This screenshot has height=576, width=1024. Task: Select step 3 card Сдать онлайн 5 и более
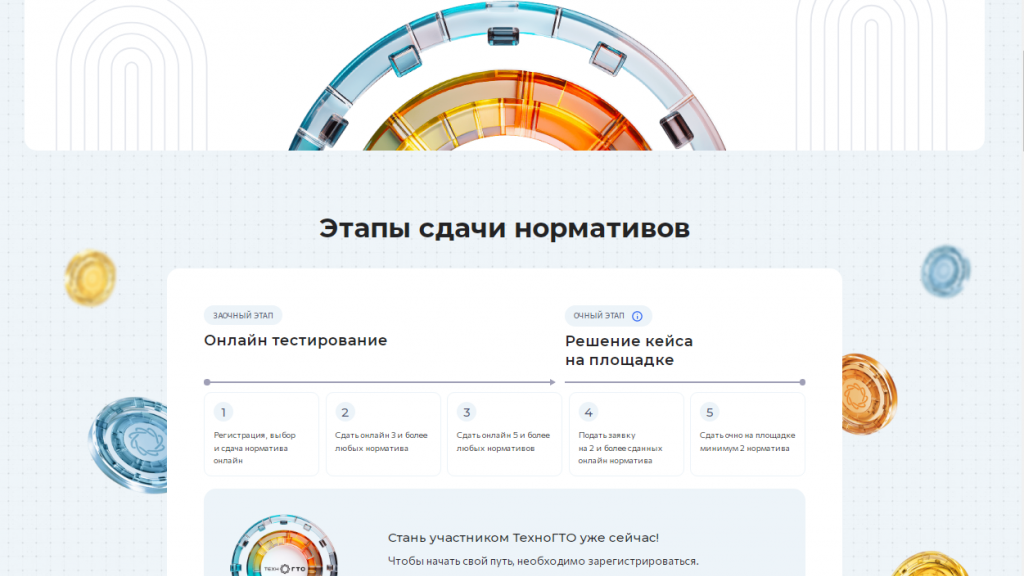tap(505, 434)
